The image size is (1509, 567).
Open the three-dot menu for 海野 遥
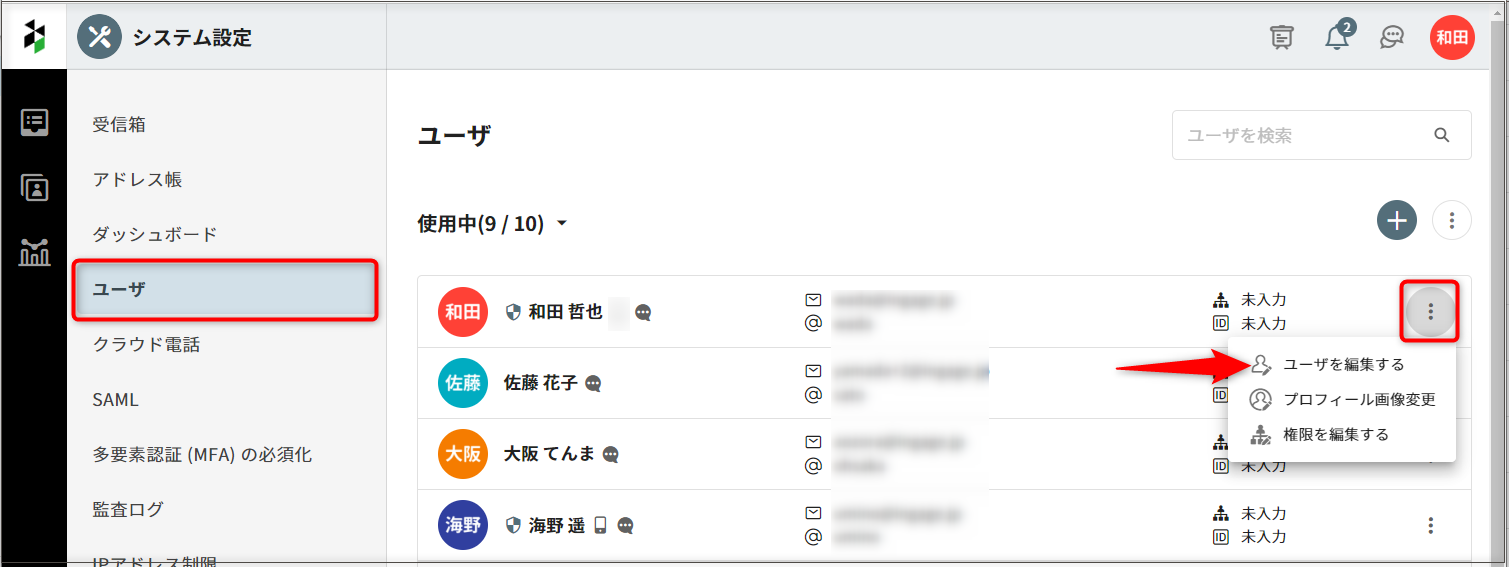[1431, 525]
